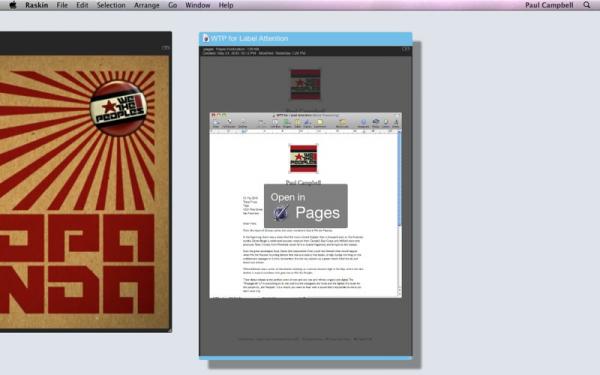Viewport: 600px width, 375px height.
Task: Click the Pages app icon in the Open in overlay
Action: click(x=280, y=213)
